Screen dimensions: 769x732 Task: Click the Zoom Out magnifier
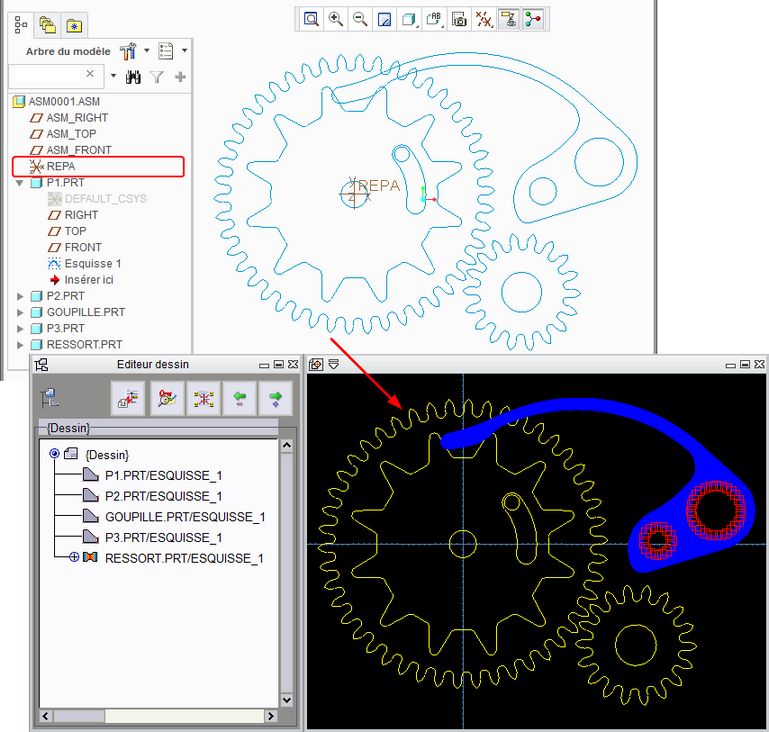click(360, 20)
